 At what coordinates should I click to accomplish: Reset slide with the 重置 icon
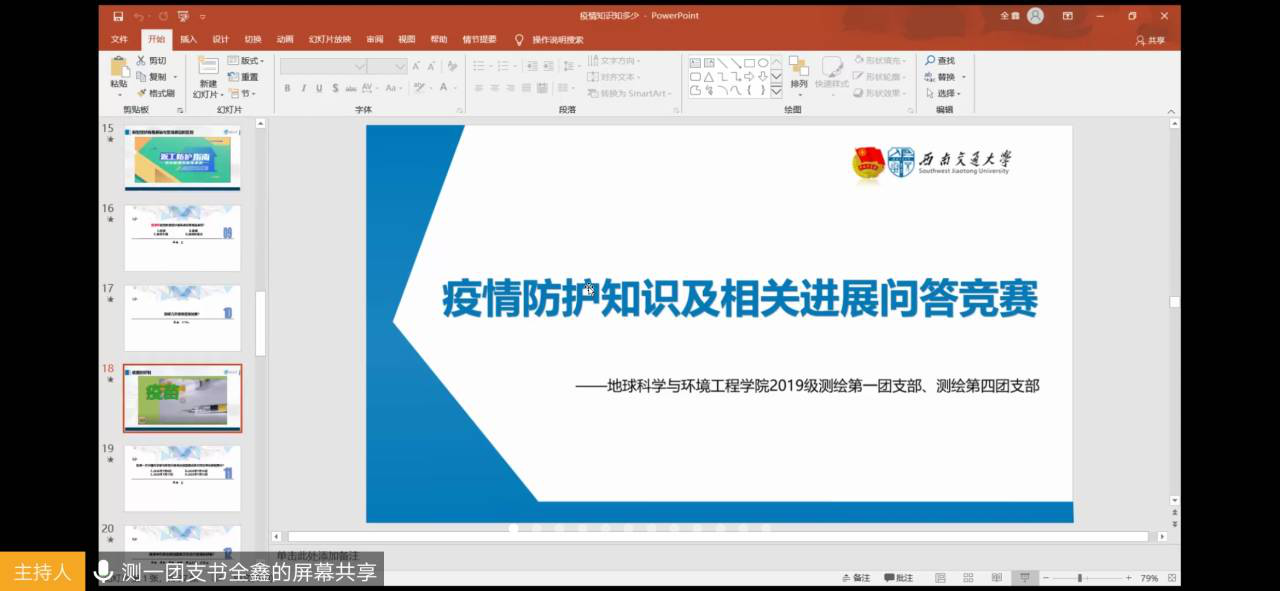(234, 77)
